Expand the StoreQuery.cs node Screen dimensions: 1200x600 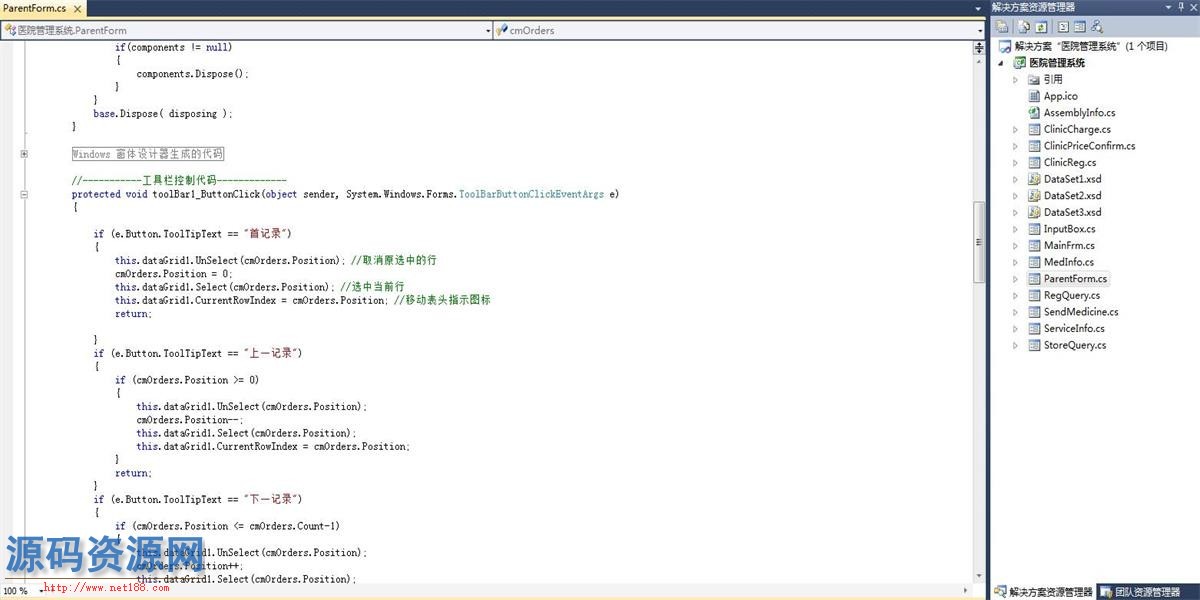click(1015, 345)
